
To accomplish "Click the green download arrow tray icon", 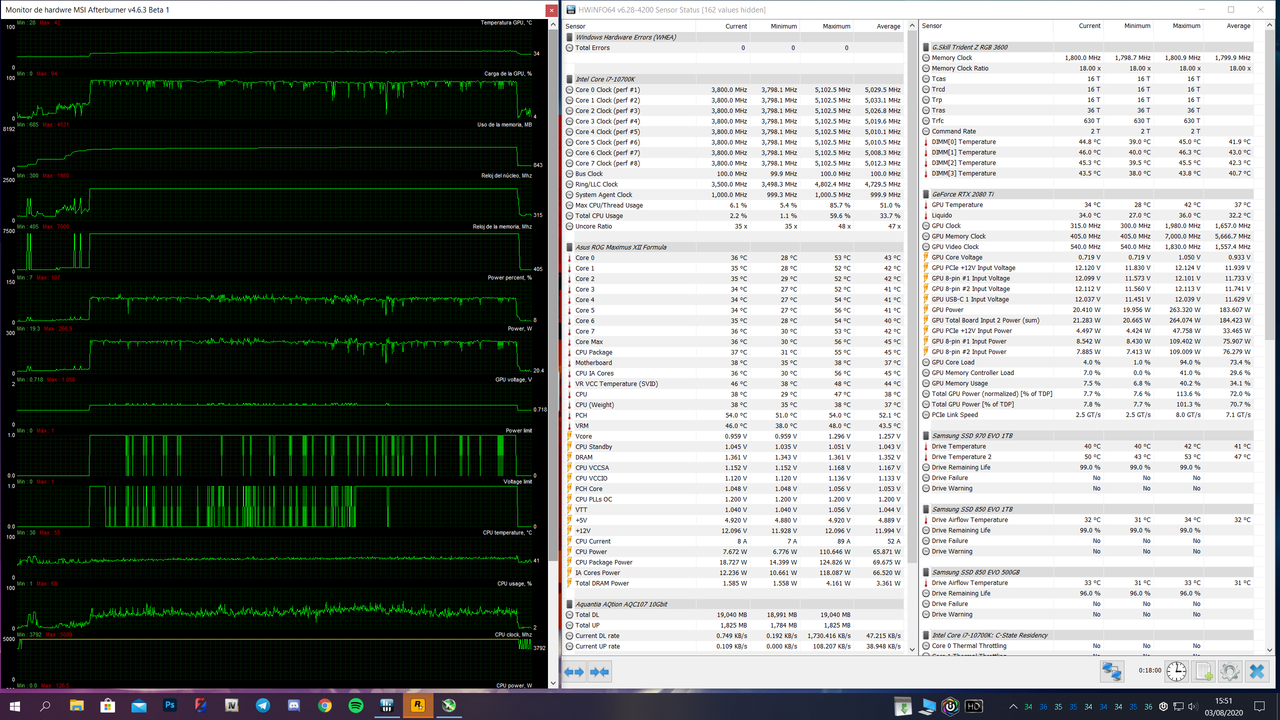I will 904,706.
